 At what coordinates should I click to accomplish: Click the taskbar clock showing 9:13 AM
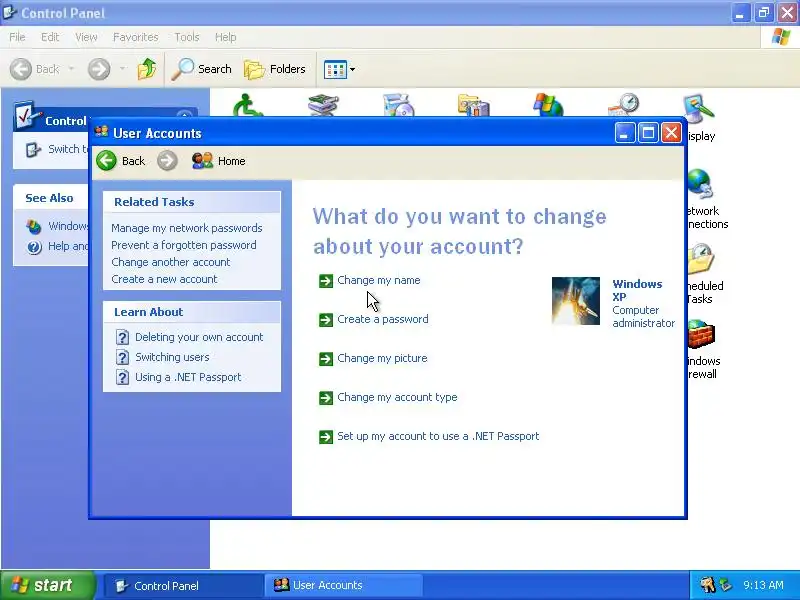pos(763,585)
